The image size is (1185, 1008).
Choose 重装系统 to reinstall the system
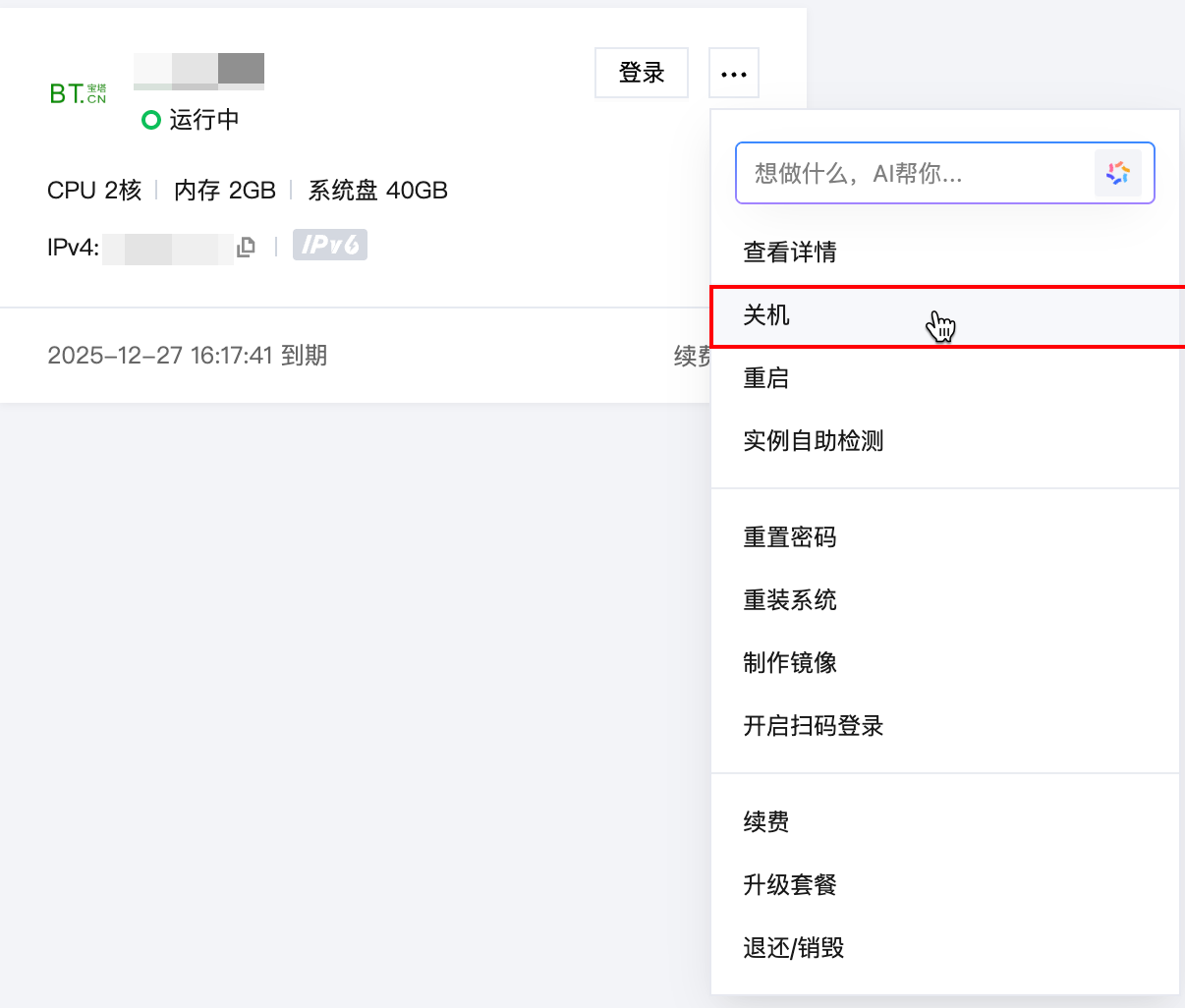coord(790,600)
